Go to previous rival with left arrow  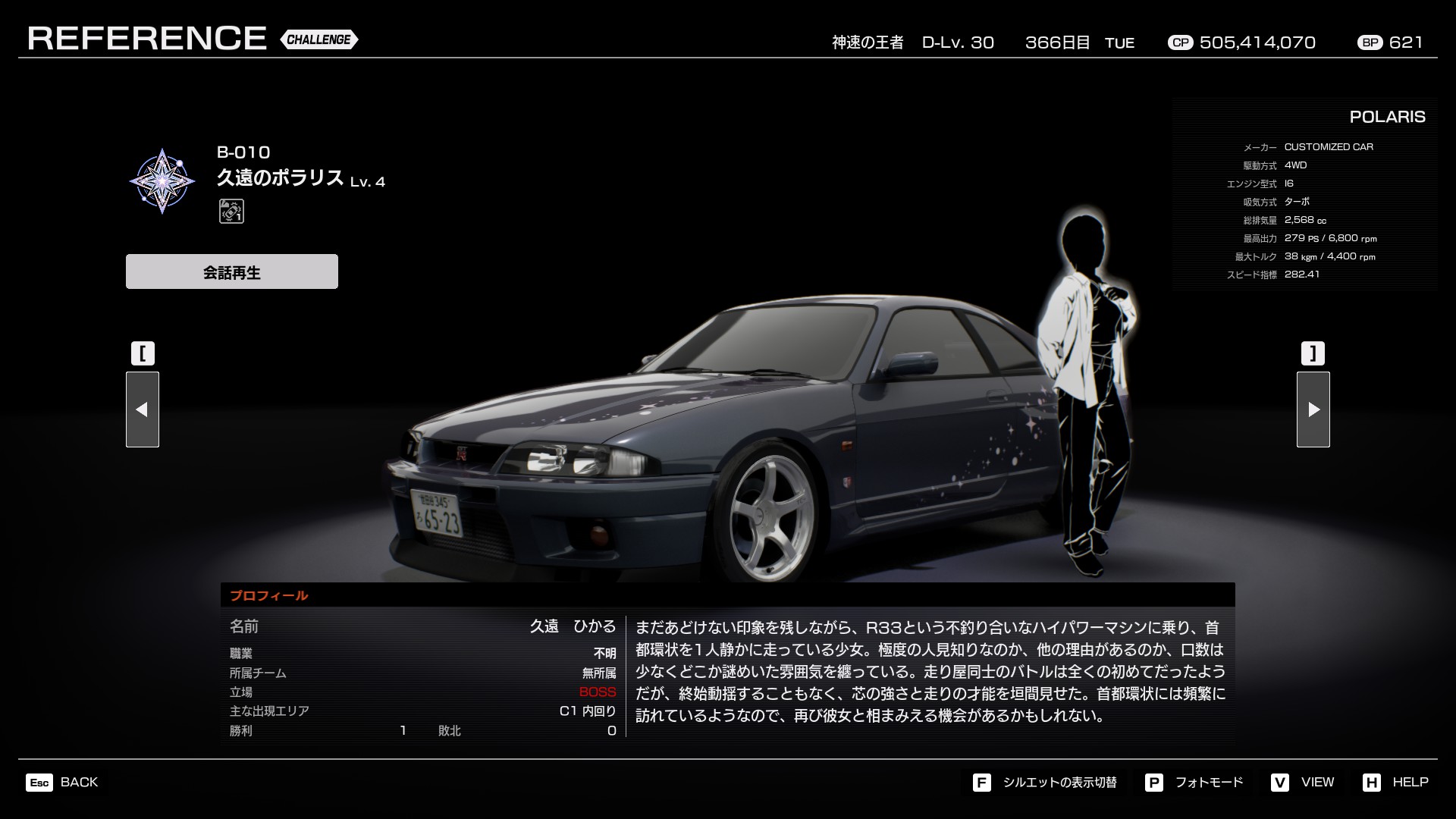(x=143, y=409)
